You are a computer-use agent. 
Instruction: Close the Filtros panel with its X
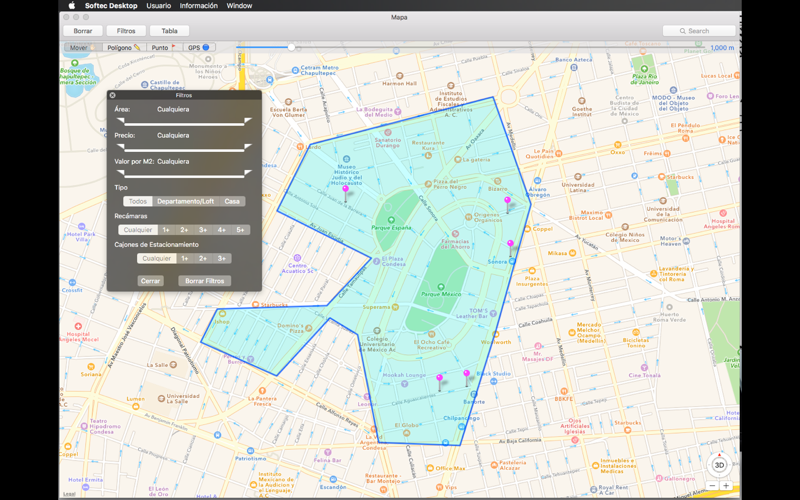[112, 95]
